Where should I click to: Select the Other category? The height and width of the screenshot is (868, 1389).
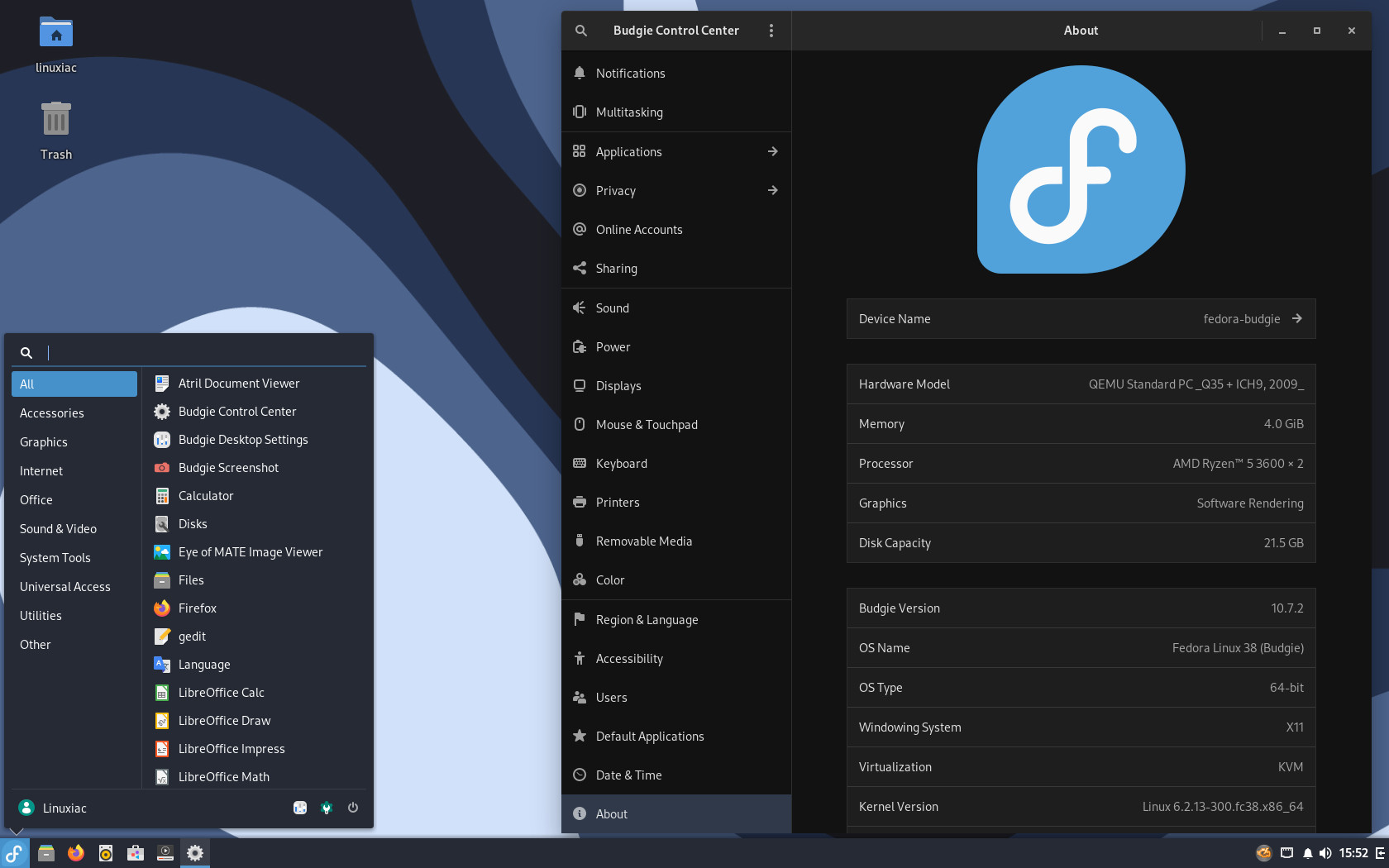[x=74, y=645]
